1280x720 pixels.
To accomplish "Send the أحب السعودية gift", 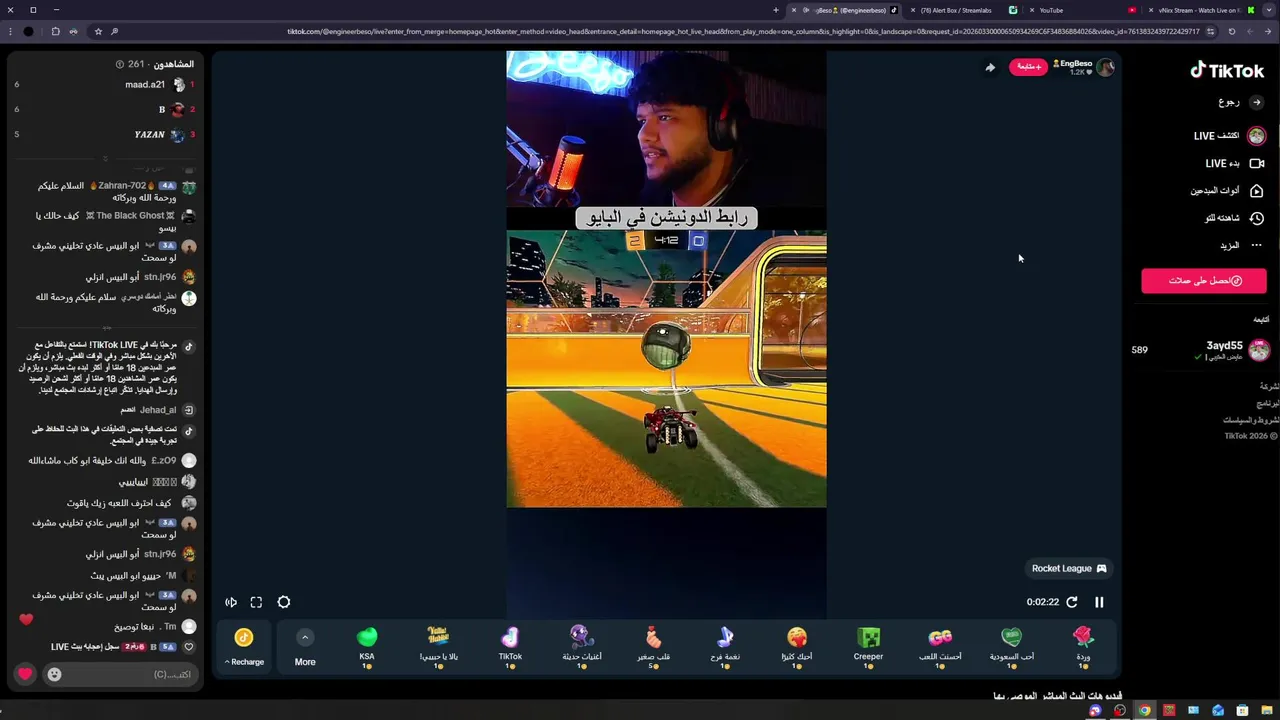I will tap(1012, 646).
